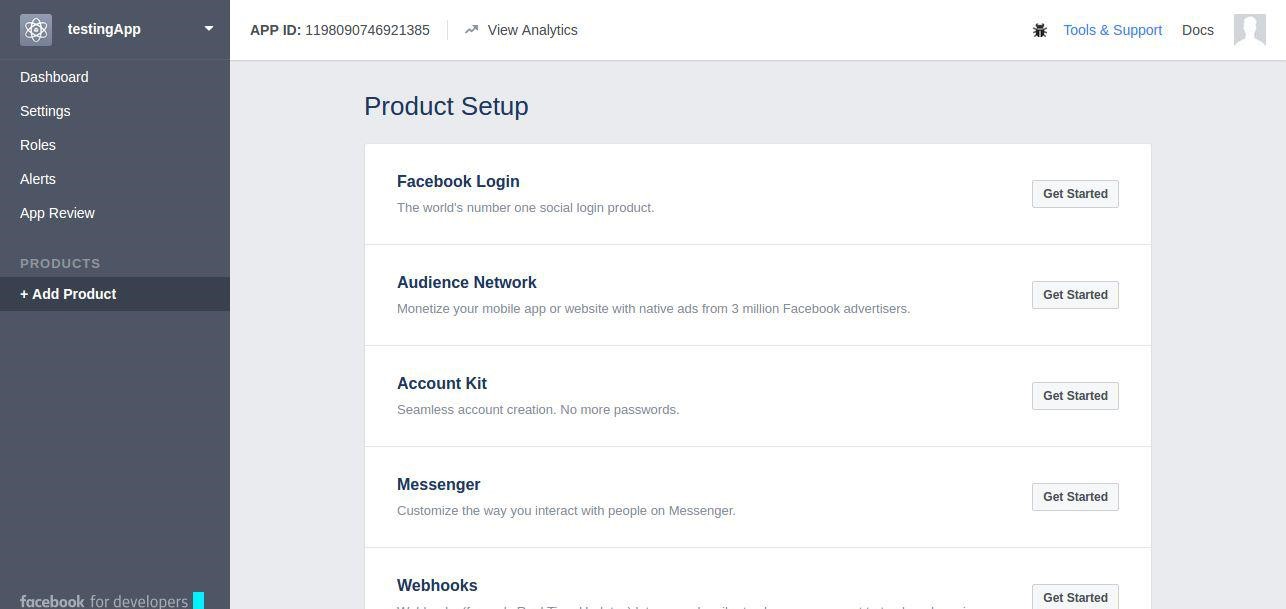This screenshot has width=1286, height=609.
Task: Expand the testingApp app switcher dropdown arrow
Action: 209,29
